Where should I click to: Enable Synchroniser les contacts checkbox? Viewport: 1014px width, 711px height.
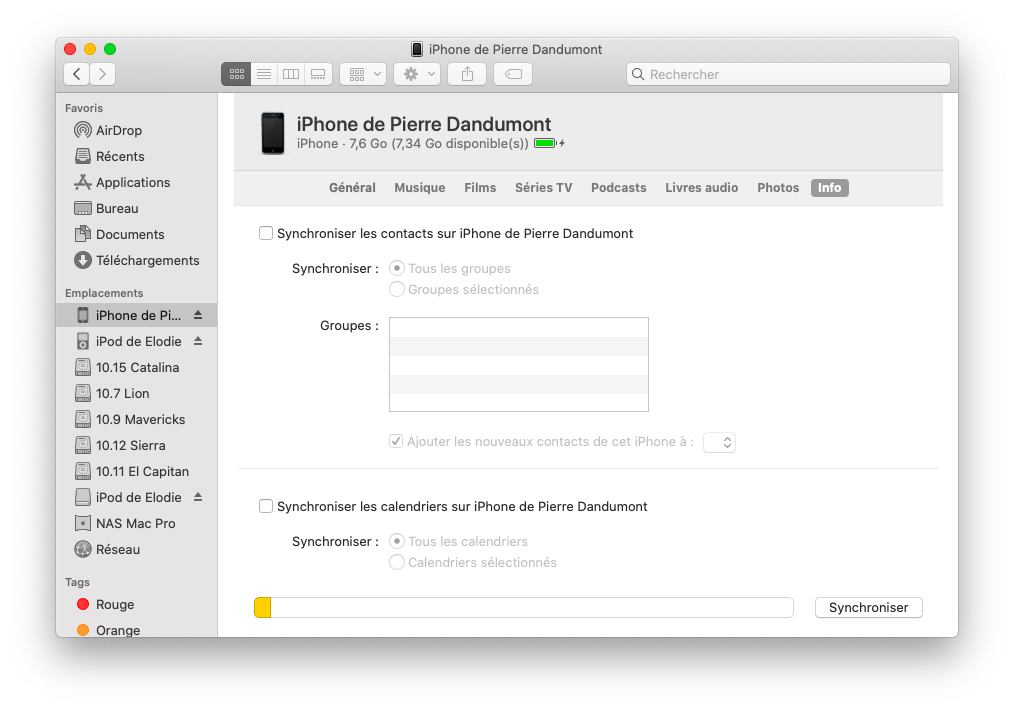pyautogui.click(x=266, y=234)
